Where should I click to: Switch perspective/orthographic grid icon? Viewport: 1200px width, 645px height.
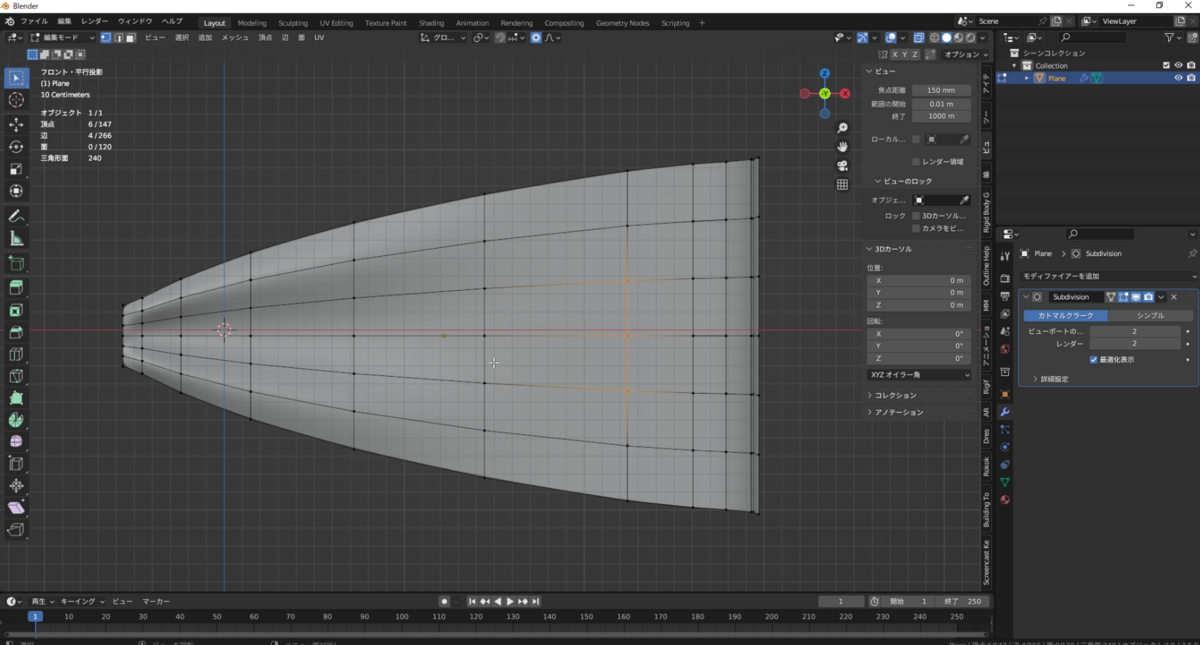[843, 184]
